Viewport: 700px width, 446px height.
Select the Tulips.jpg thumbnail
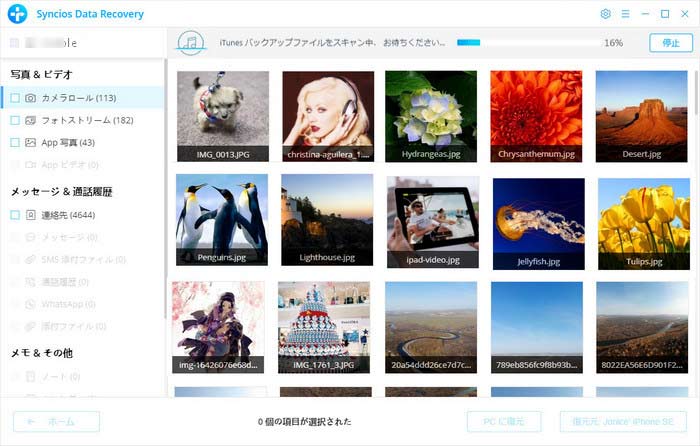coord(644,224)
